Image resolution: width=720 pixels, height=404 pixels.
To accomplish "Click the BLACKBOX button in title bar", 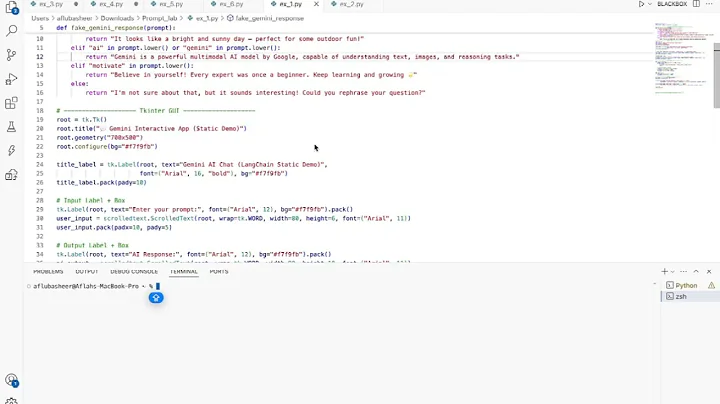I will tap(672, 4).
